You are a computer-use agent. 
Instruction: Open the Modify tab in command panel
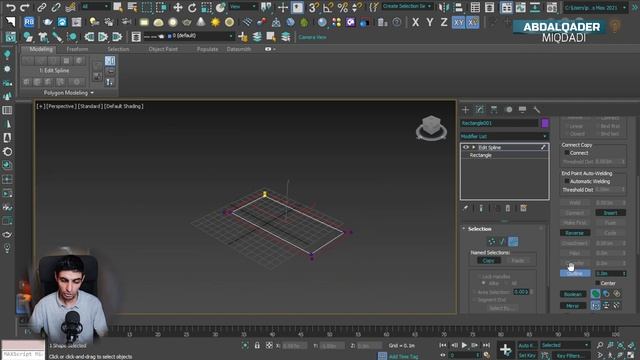pyautogui.click(x=480, y=109)
